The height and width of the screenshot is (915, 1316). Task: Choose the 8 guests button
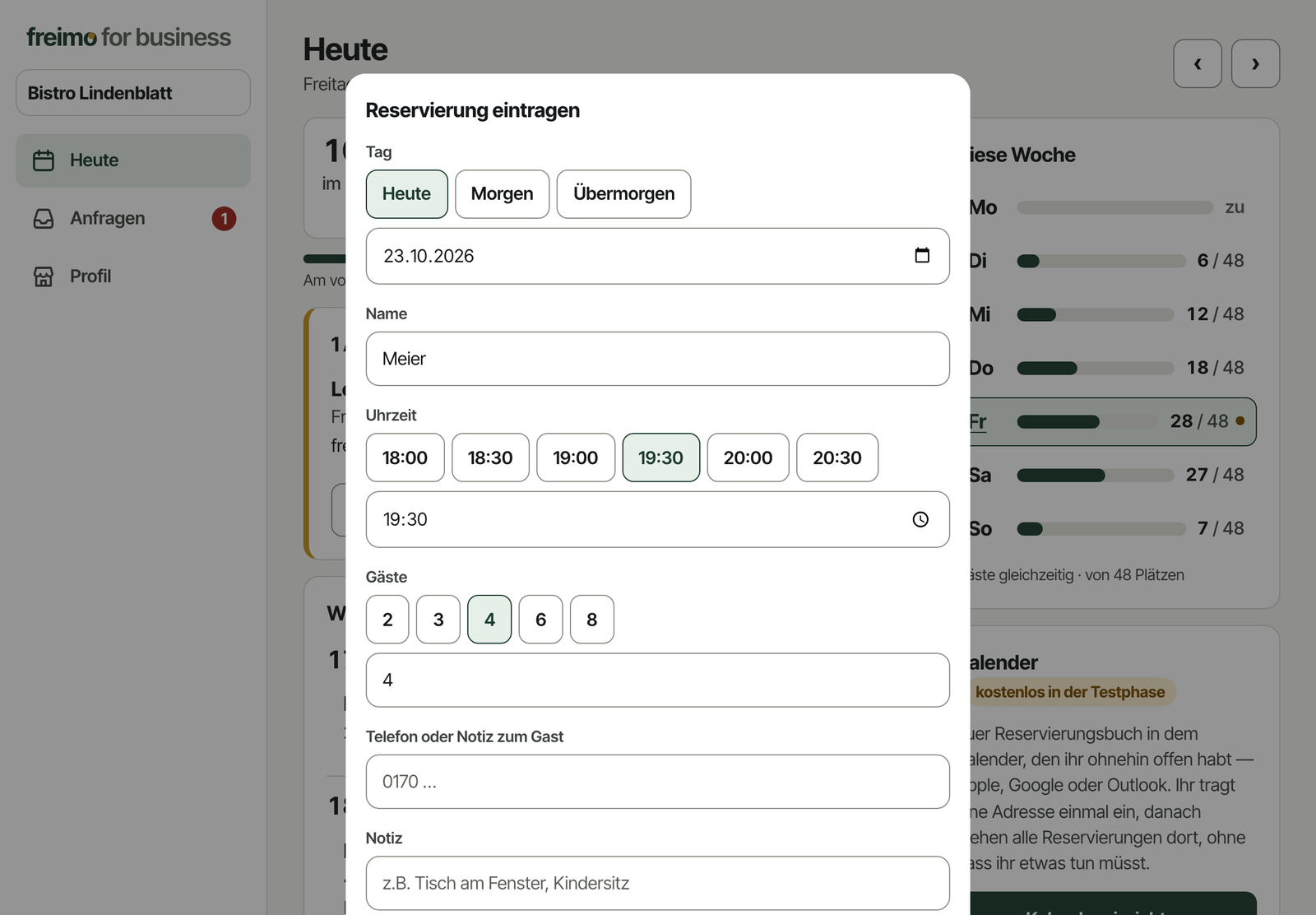tap(591, 620)
